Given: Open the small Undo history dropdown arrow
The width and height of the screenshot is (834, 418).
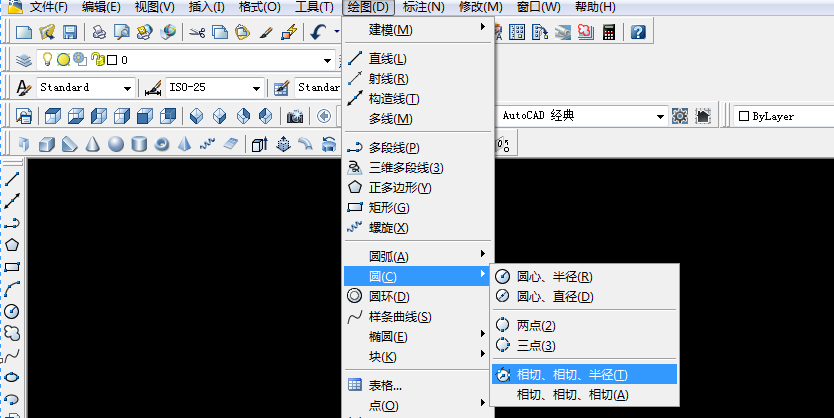Looking at the screenshot, I should 336,32.
